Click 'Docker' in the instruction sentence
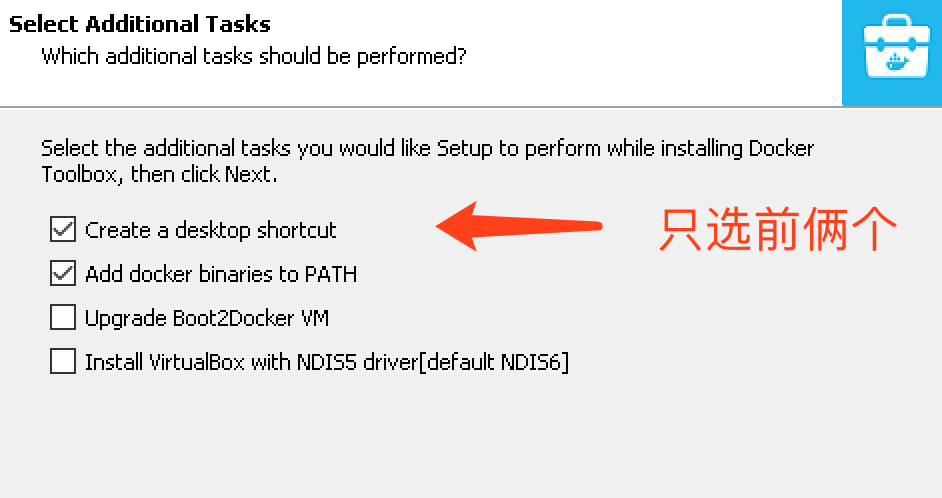 pyautogui.click(x=781, y=148)
